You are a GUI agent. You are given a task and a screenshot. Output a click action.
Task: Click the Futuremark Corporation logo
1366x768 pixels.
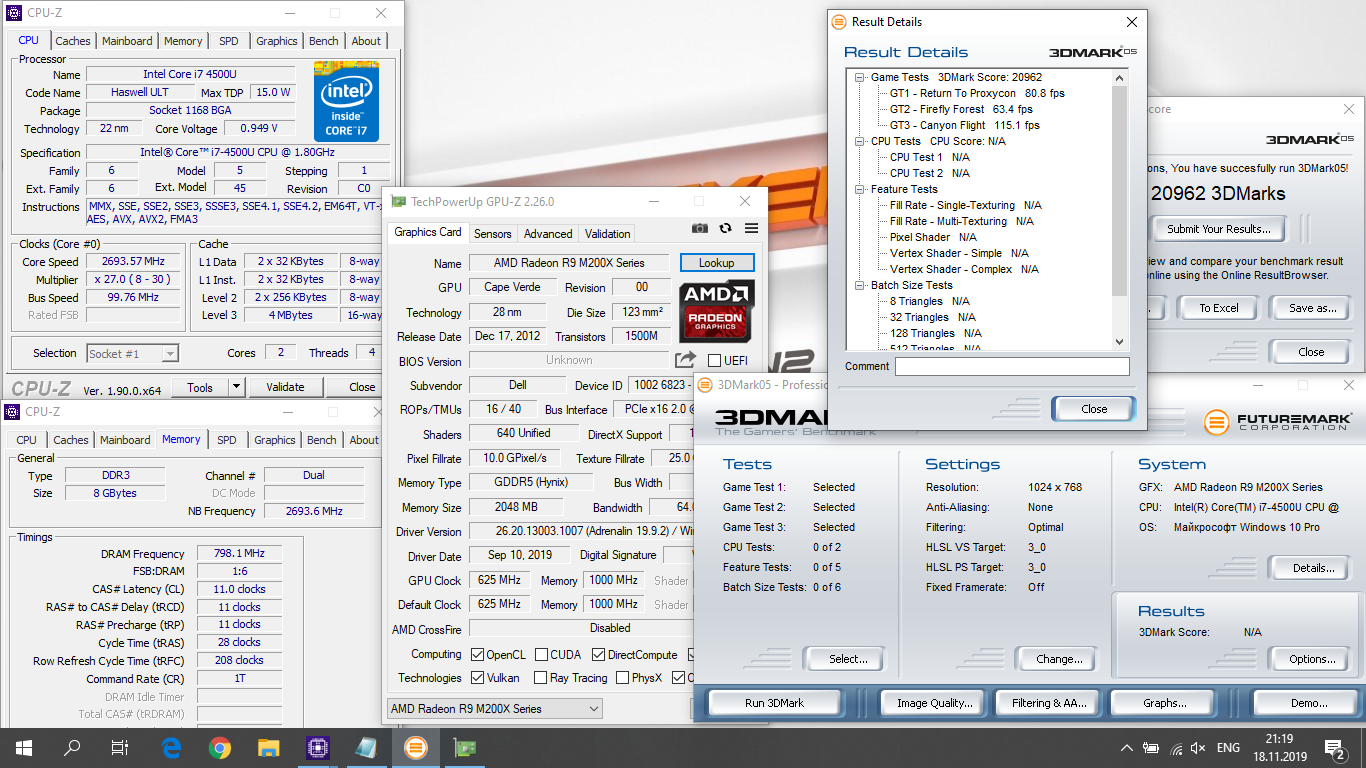[x=1277, y=422]
